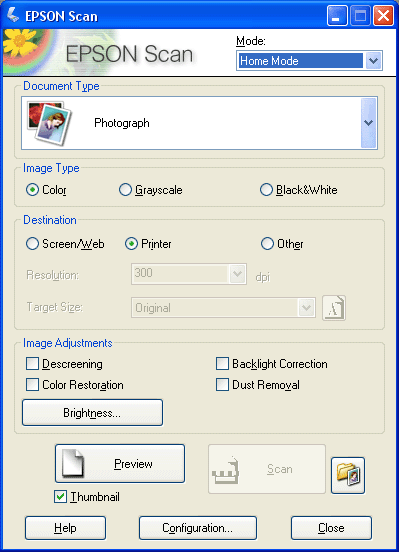Image resolution: width=399 pixels, height=552 pixels.
Task: Set destination to Screen/Web
Action: click(65, 244)
